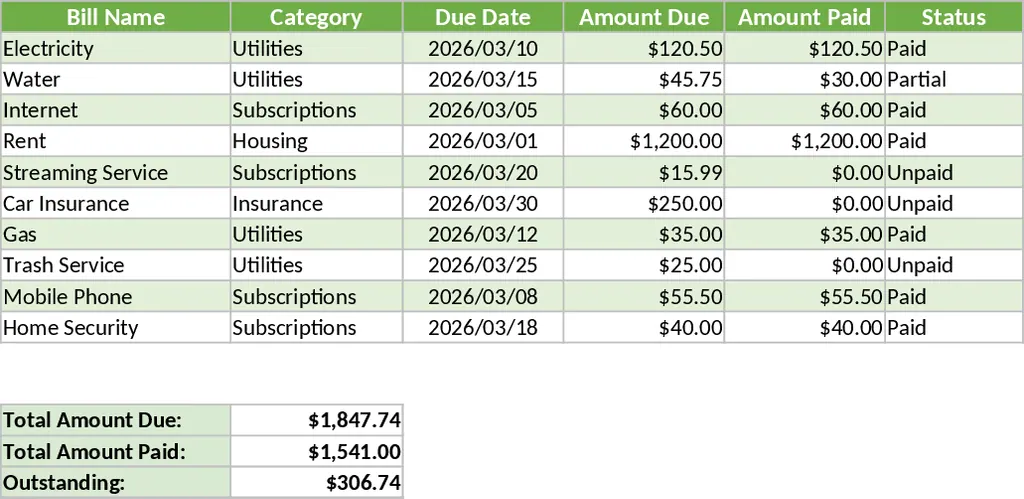Click the Due Date column header

click(x=483, y=17)
